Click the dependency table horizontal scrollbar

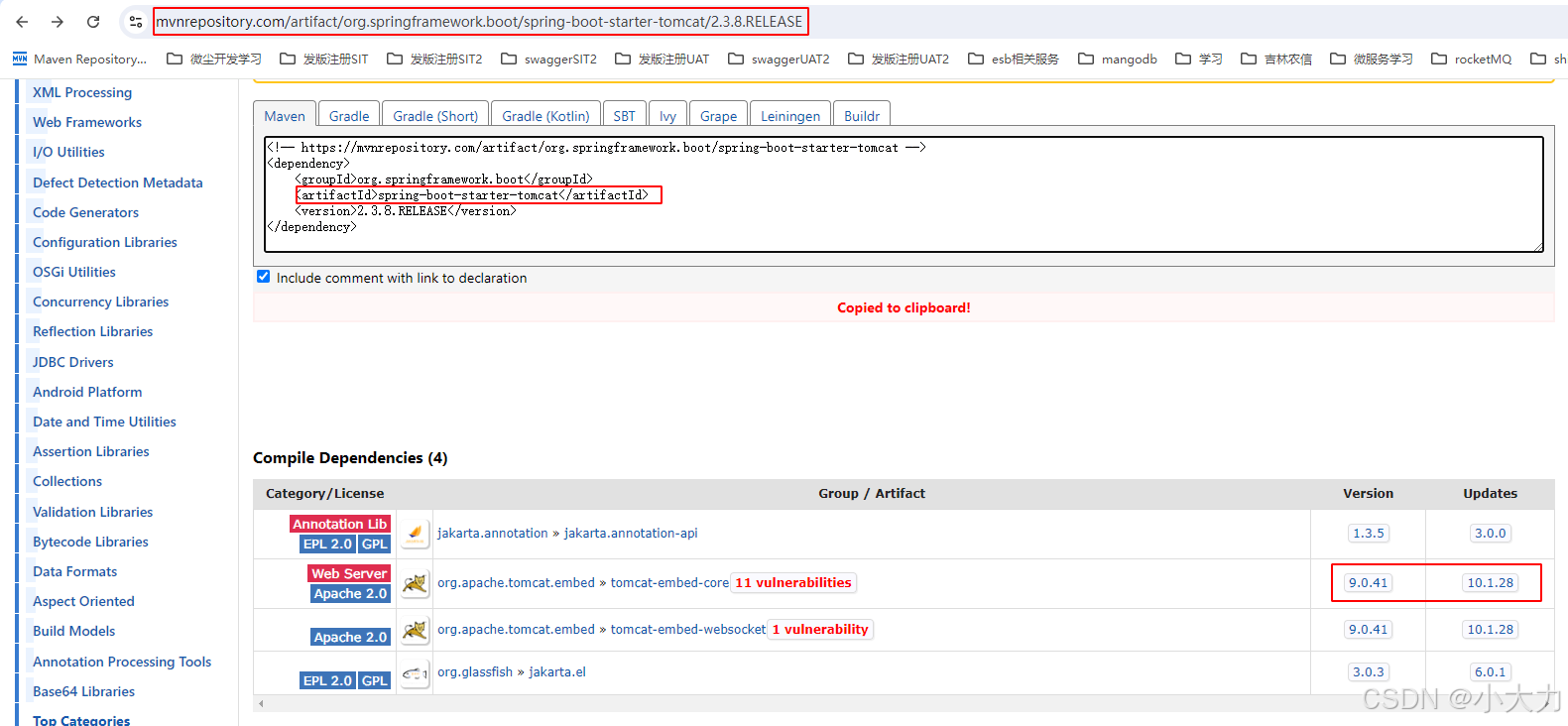[904, 703]
